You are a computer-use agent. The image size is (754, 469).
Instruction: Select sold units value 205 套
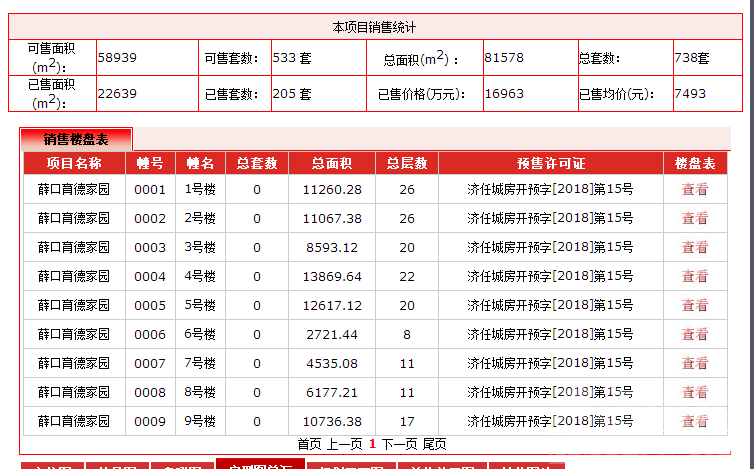point(292,94)
